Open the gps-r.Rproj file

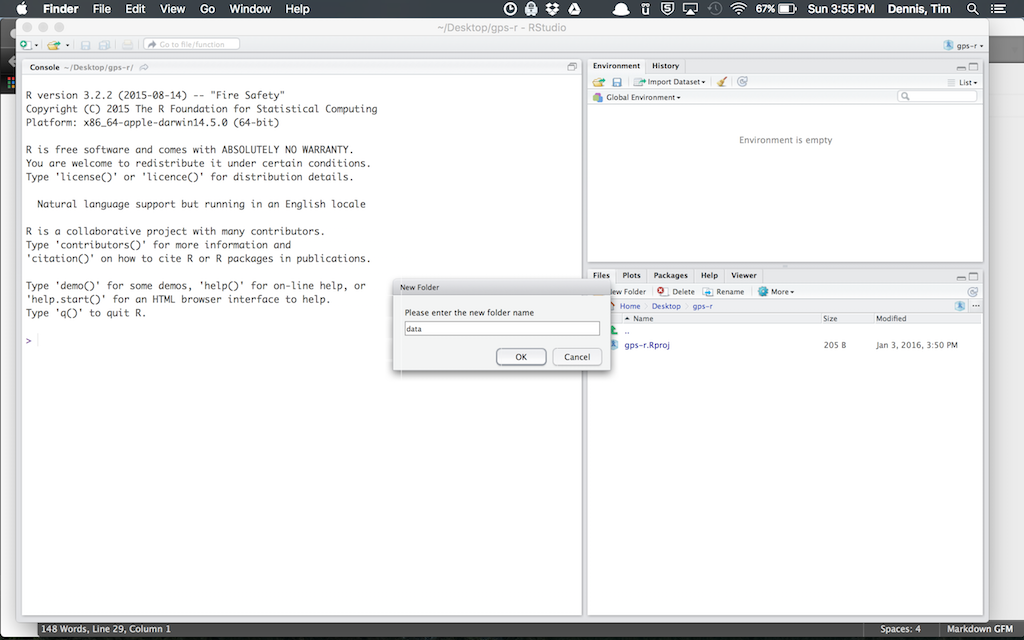(x=647, y=345)
